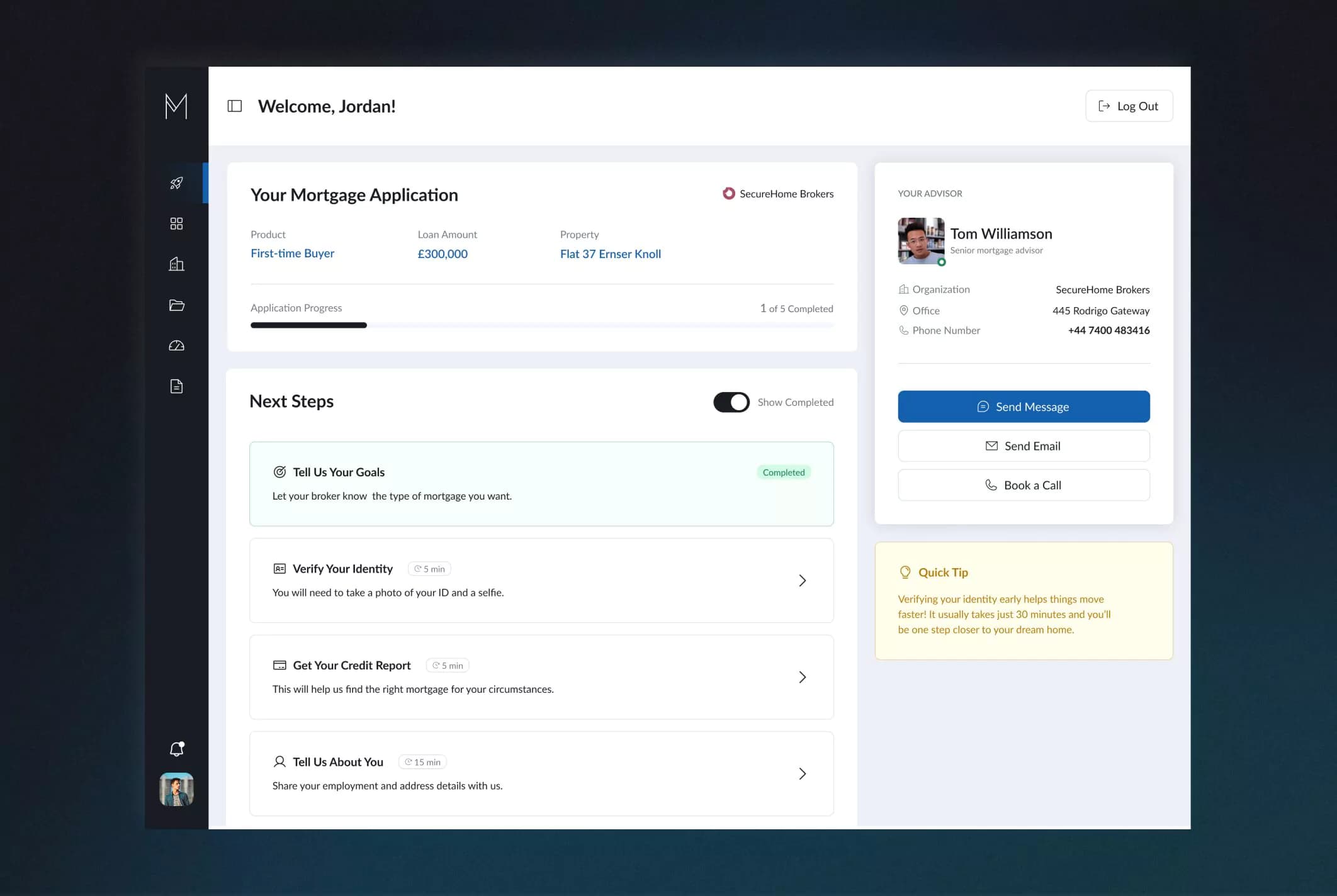Expand Verify Your Identity step chevron

tap(803, 580)
